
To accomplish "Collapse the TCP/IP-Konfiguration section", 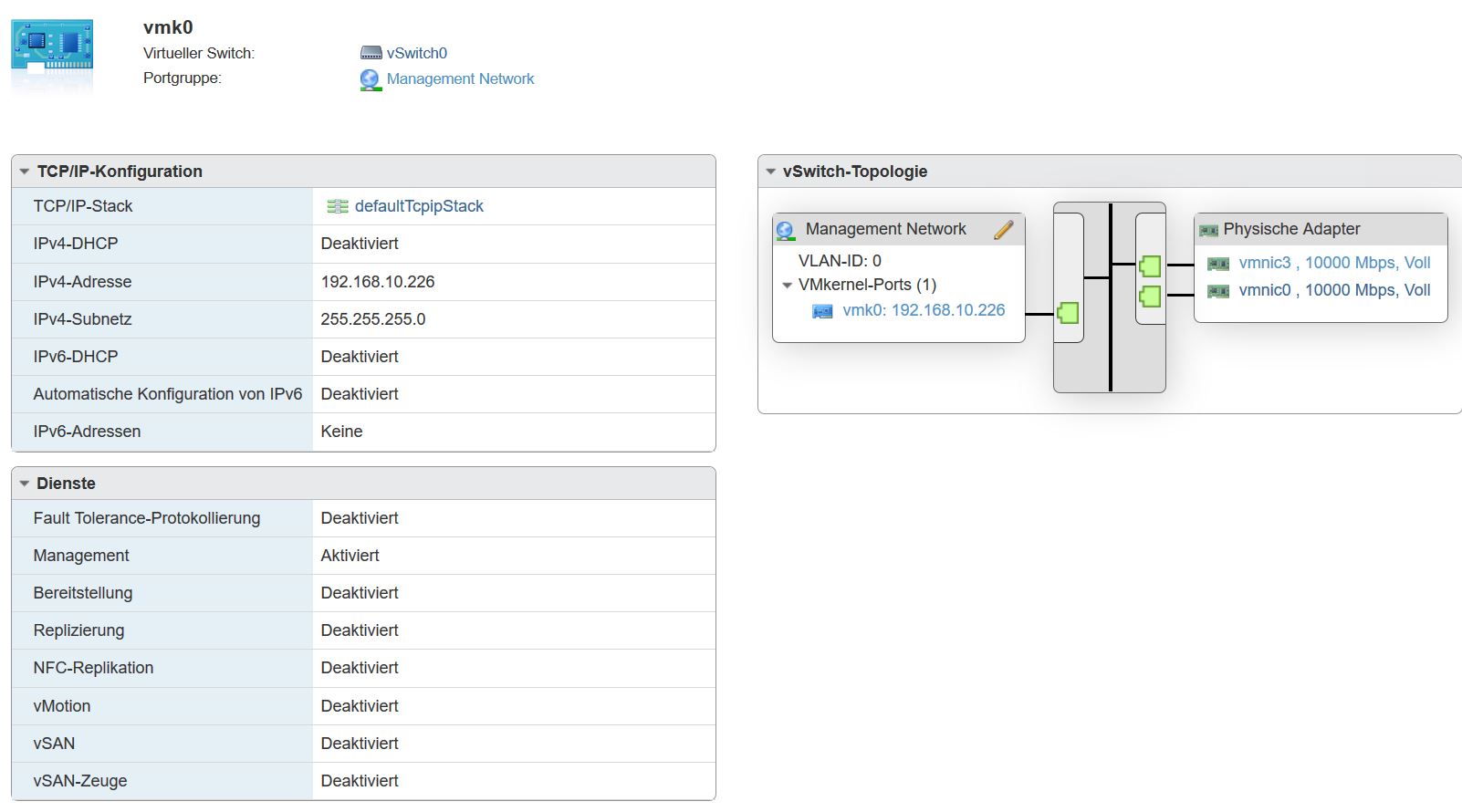I will [x=25, y=172].
